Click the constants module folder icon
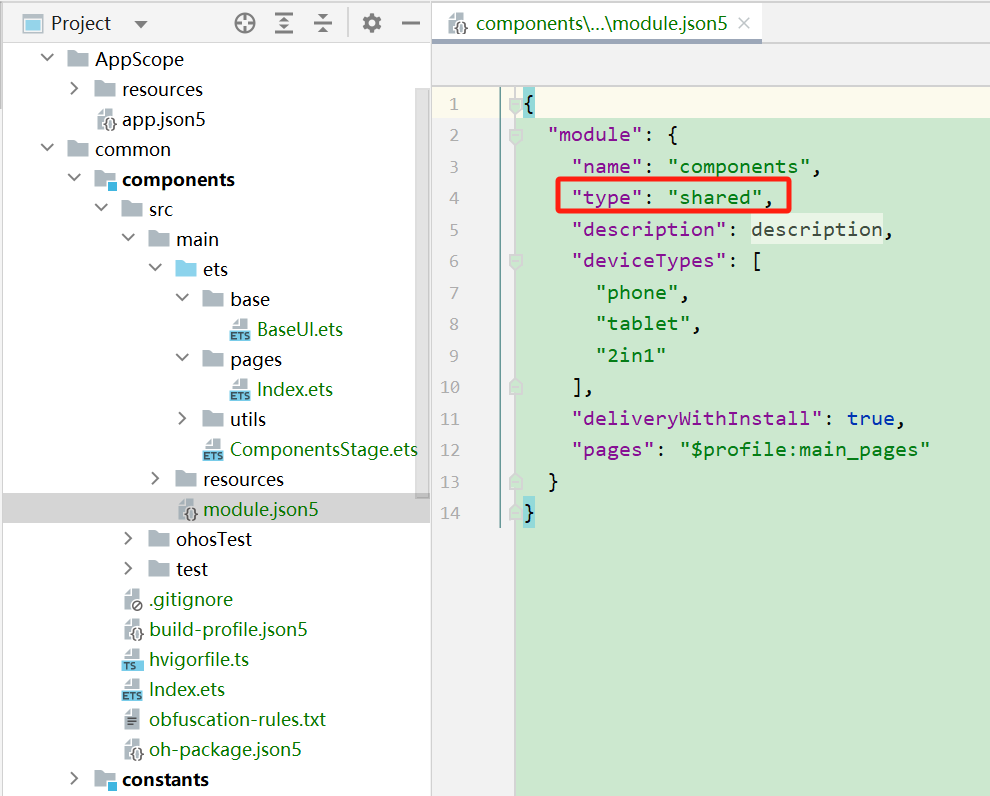The width and height of the screenshot is (990, 796). coord(105,780)
